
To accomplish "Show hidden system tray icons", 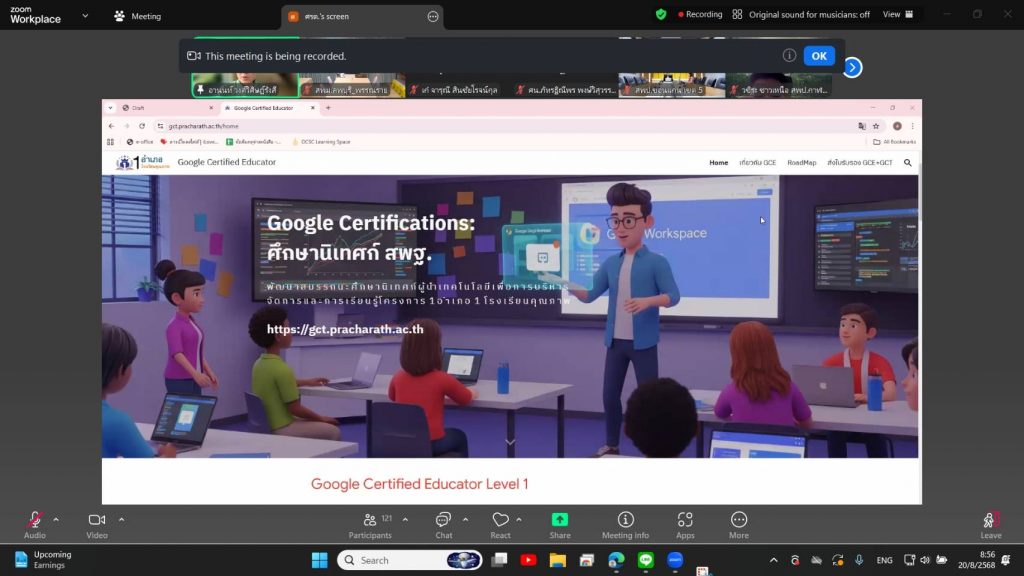I will coord(774,560).
